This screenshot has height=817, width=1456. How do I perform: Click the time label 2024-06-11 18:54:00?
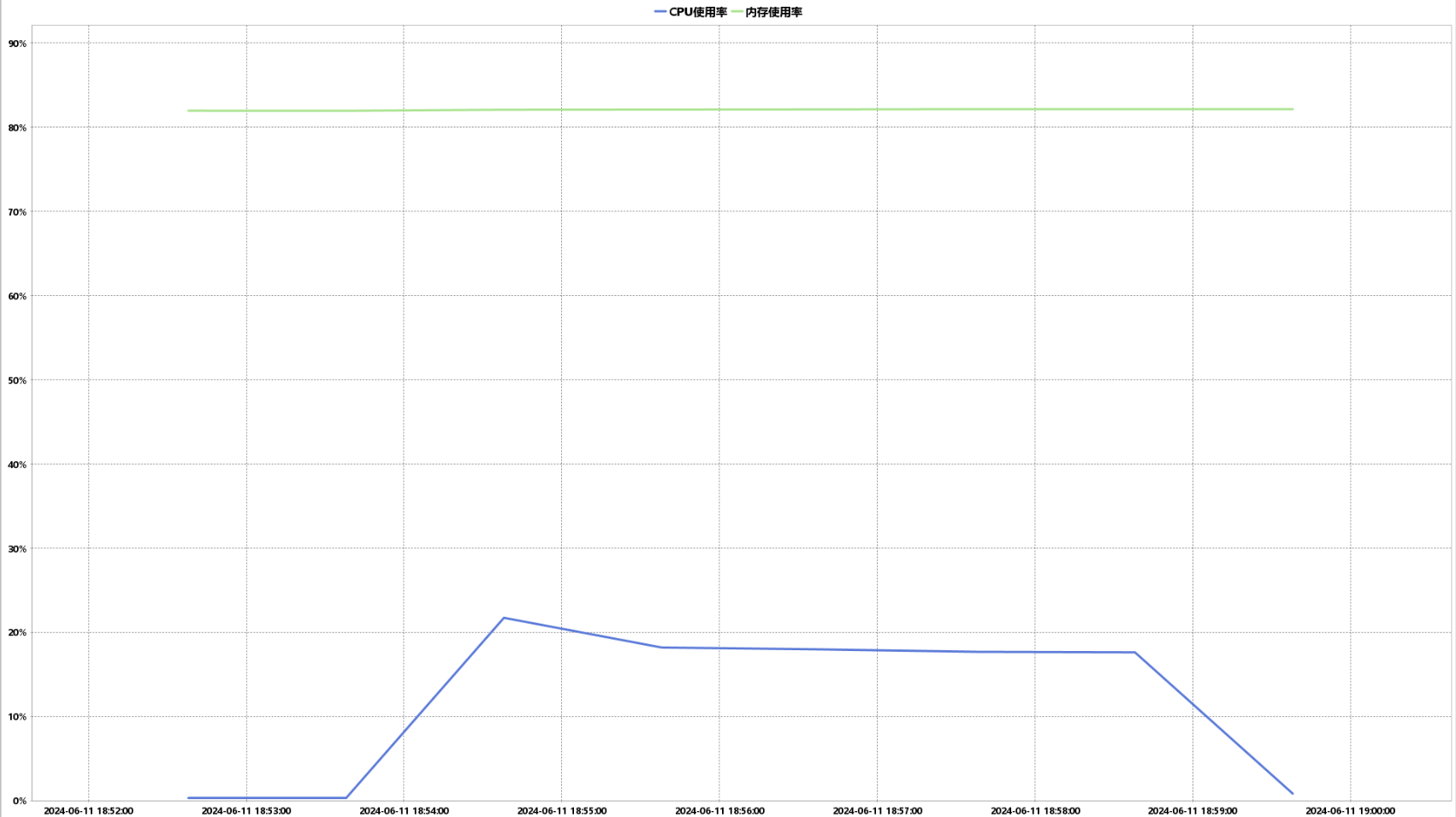[x=404, y=811]
